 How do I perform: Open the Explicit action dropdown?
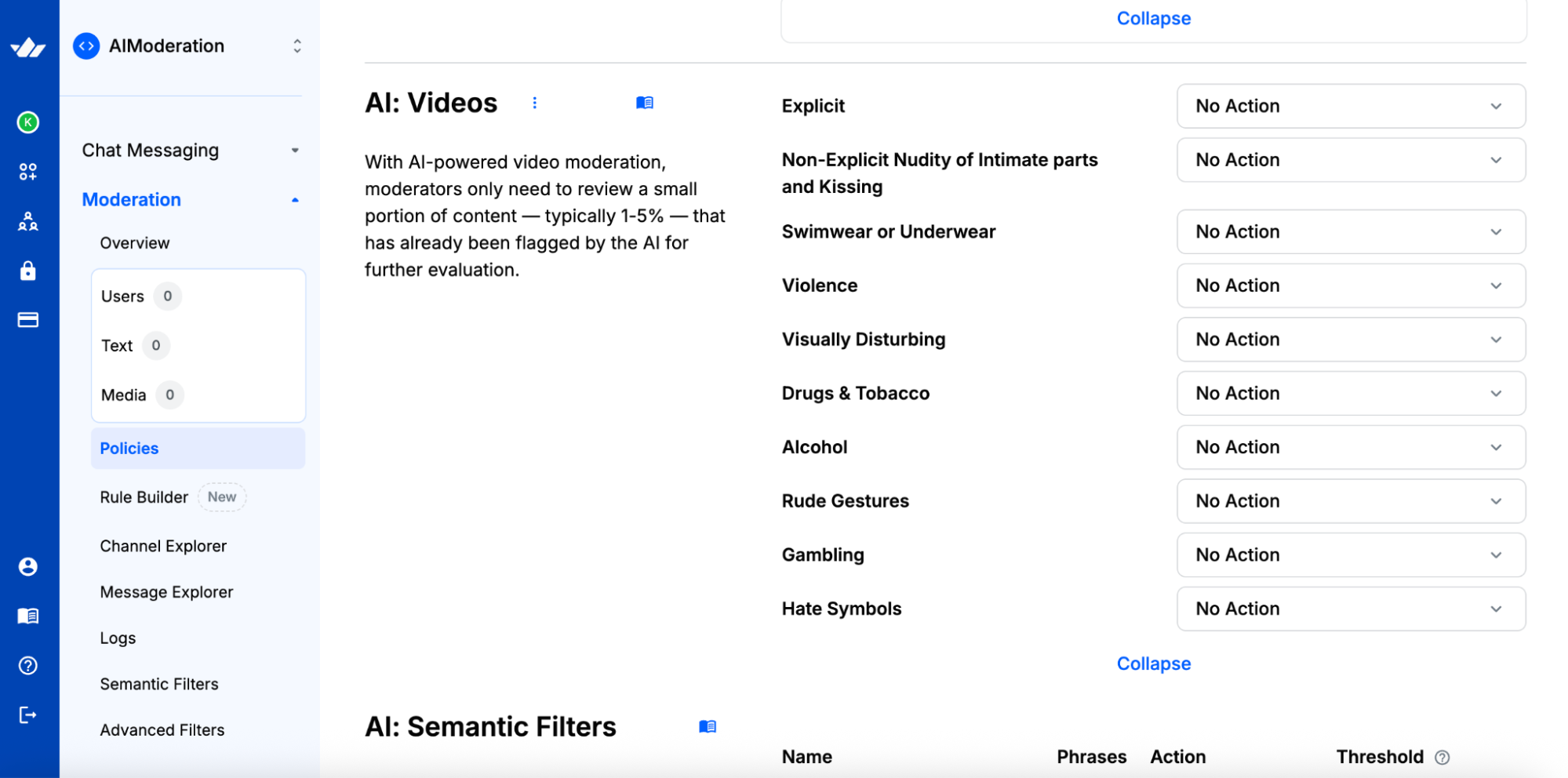(1350, 106)
